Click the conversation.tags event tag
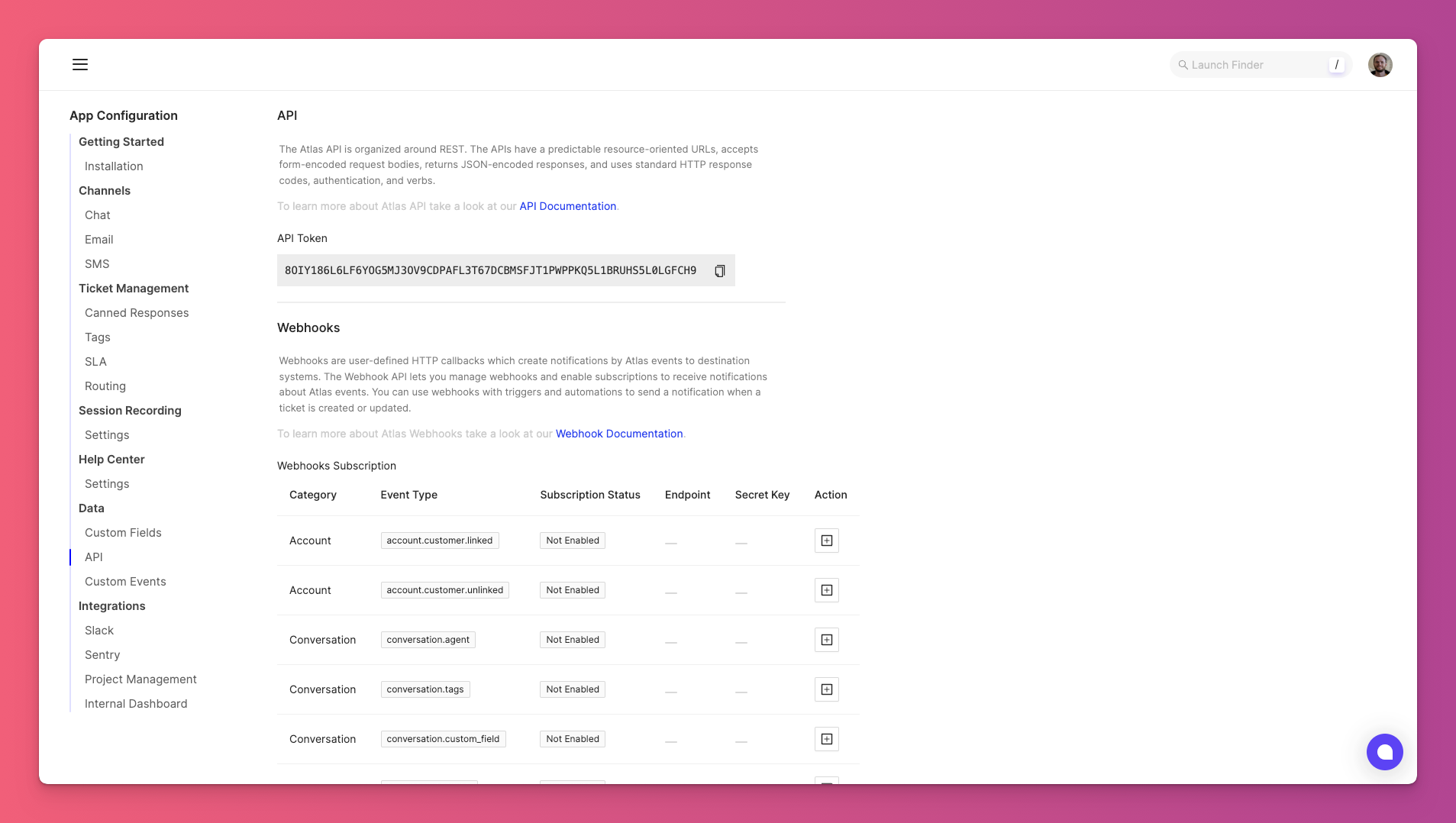 [425, 689]
